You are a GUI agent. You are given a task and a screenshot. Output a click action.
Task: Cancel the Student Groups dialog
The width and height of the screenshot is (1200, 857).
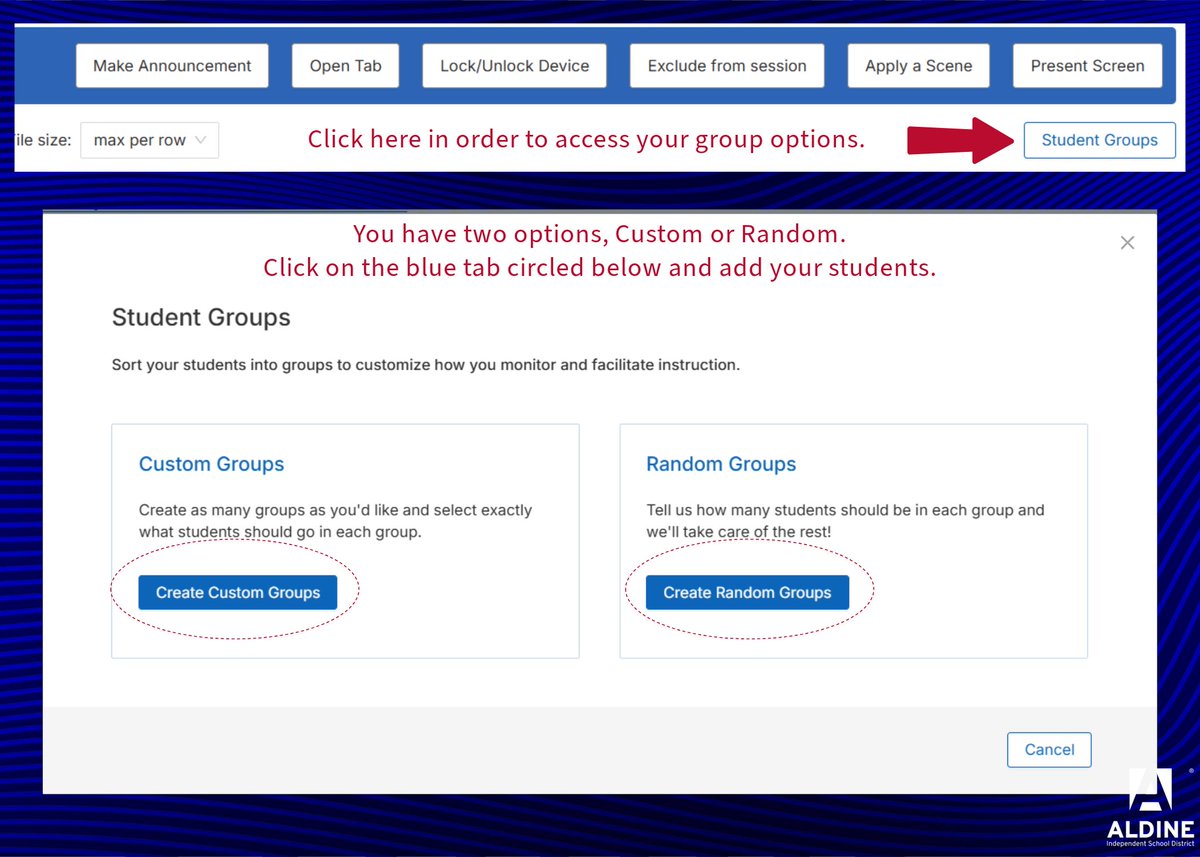1049,749
